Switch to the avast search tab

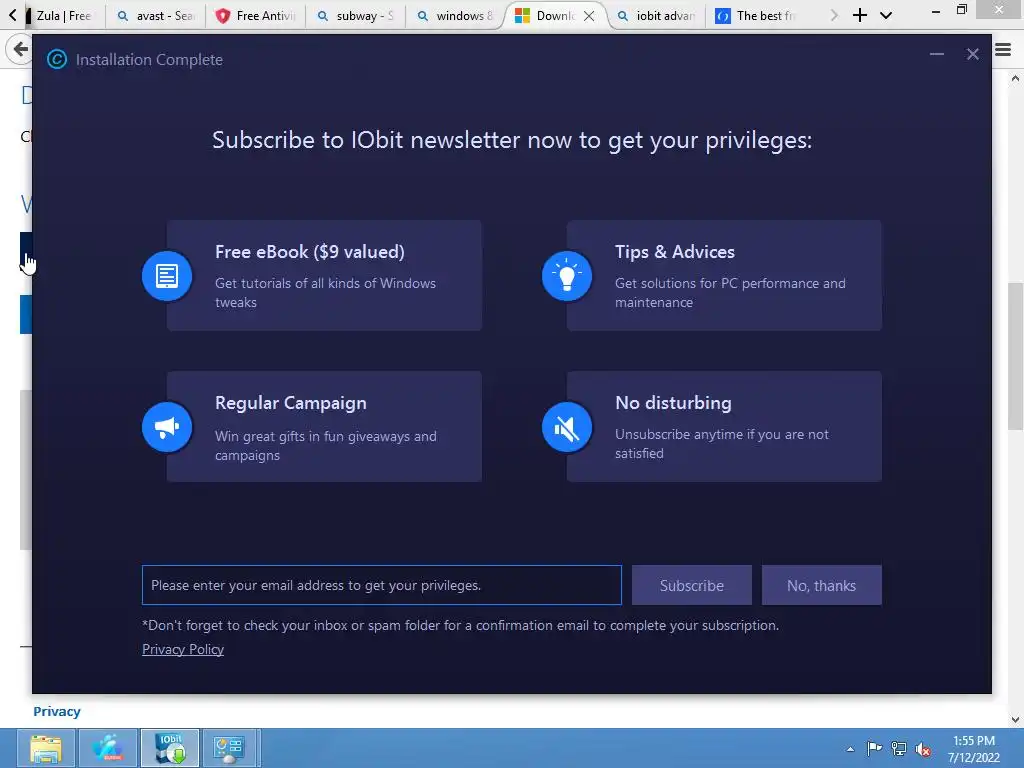point(156,16)
